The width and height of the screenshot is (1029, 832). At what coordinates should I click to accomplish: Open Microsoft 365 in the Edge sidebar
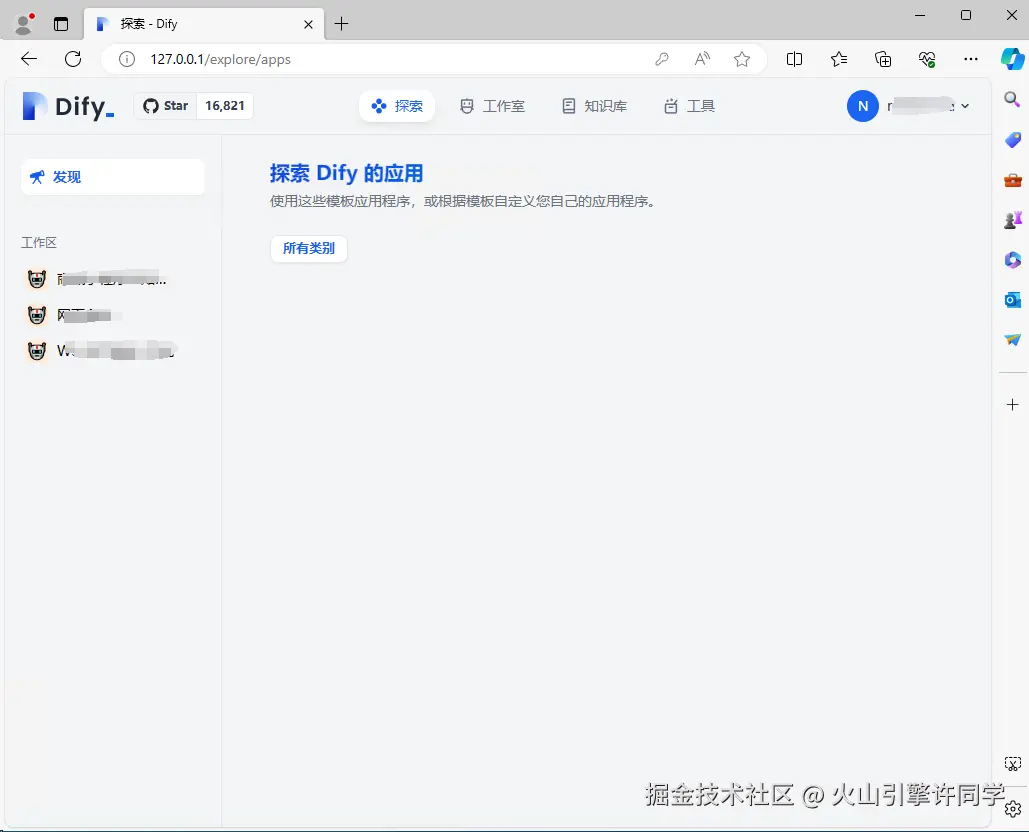[1012, 260]
